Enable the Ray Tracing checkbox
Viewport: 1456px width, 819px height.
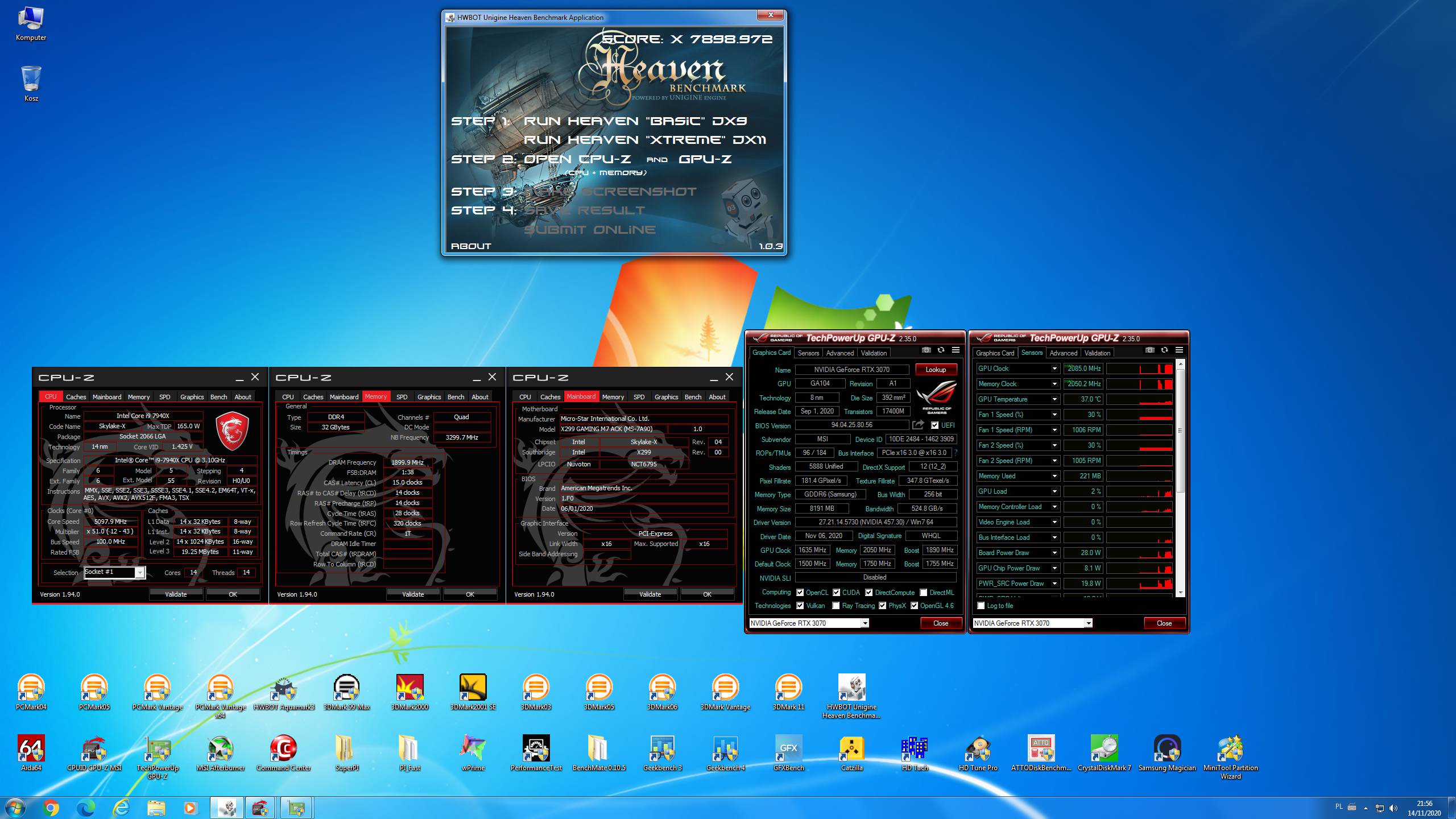click(x=836, y=606)
